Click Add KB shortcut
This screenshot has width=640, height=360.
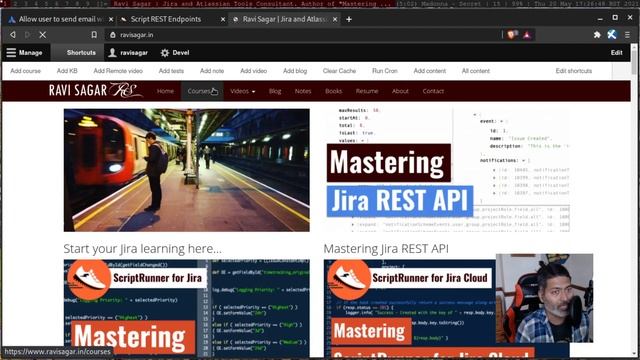pos(67,71)
